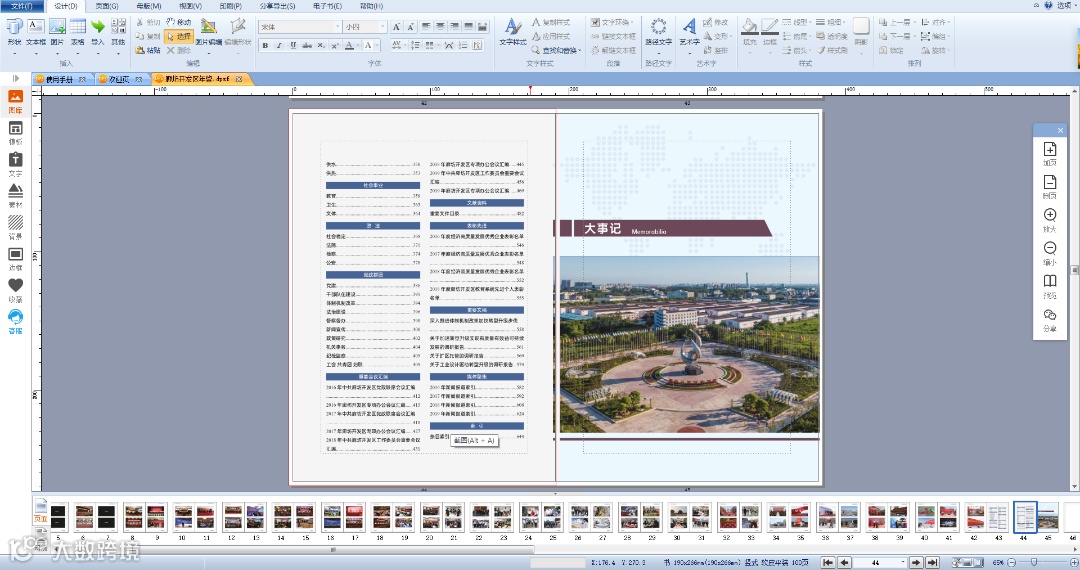
Task: Open 图库 image library in left sidebar
Action: click(x=15, y=102)
